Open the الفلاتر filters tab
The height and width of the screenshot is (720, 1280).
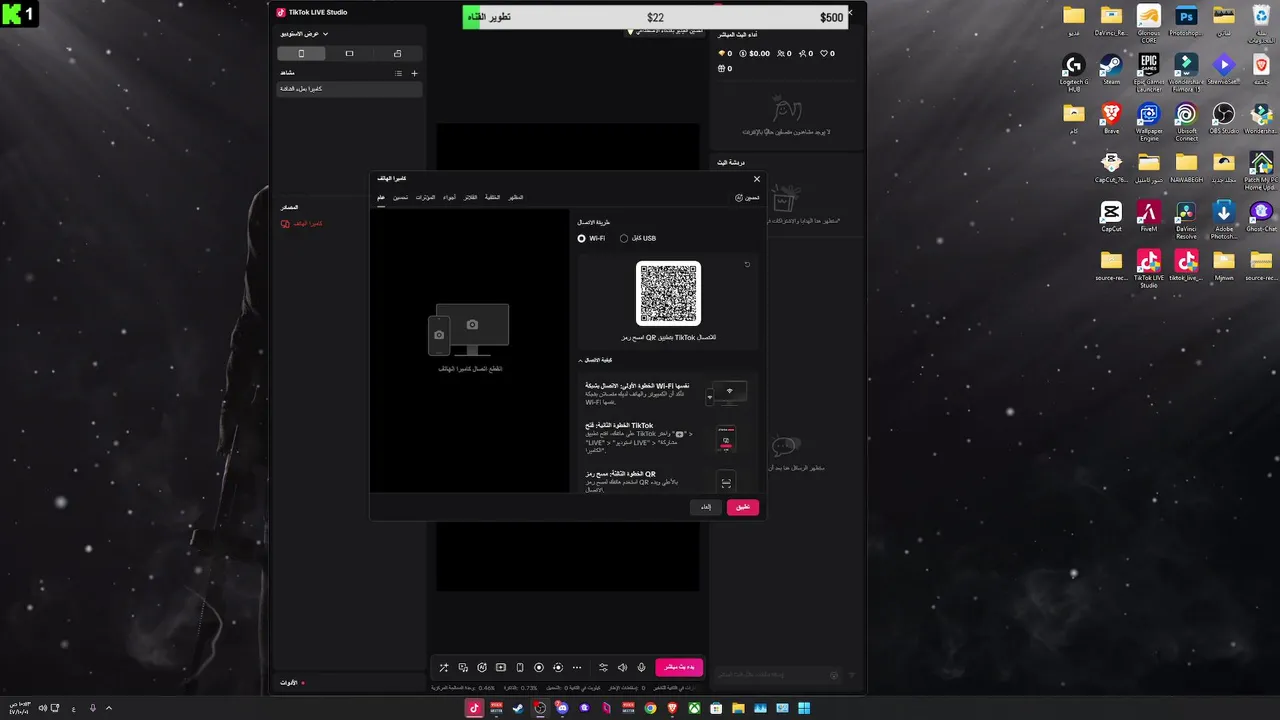[470, 197]
